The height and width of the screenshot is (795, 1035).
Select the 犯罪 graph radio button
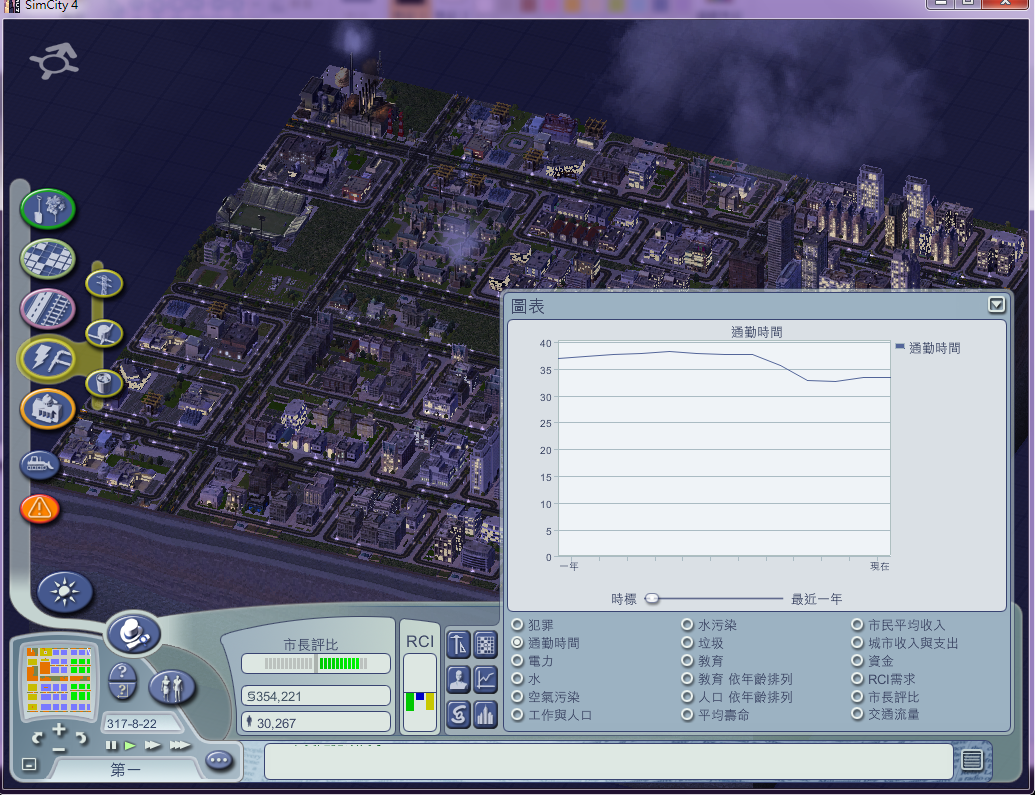tap(518, 625)
